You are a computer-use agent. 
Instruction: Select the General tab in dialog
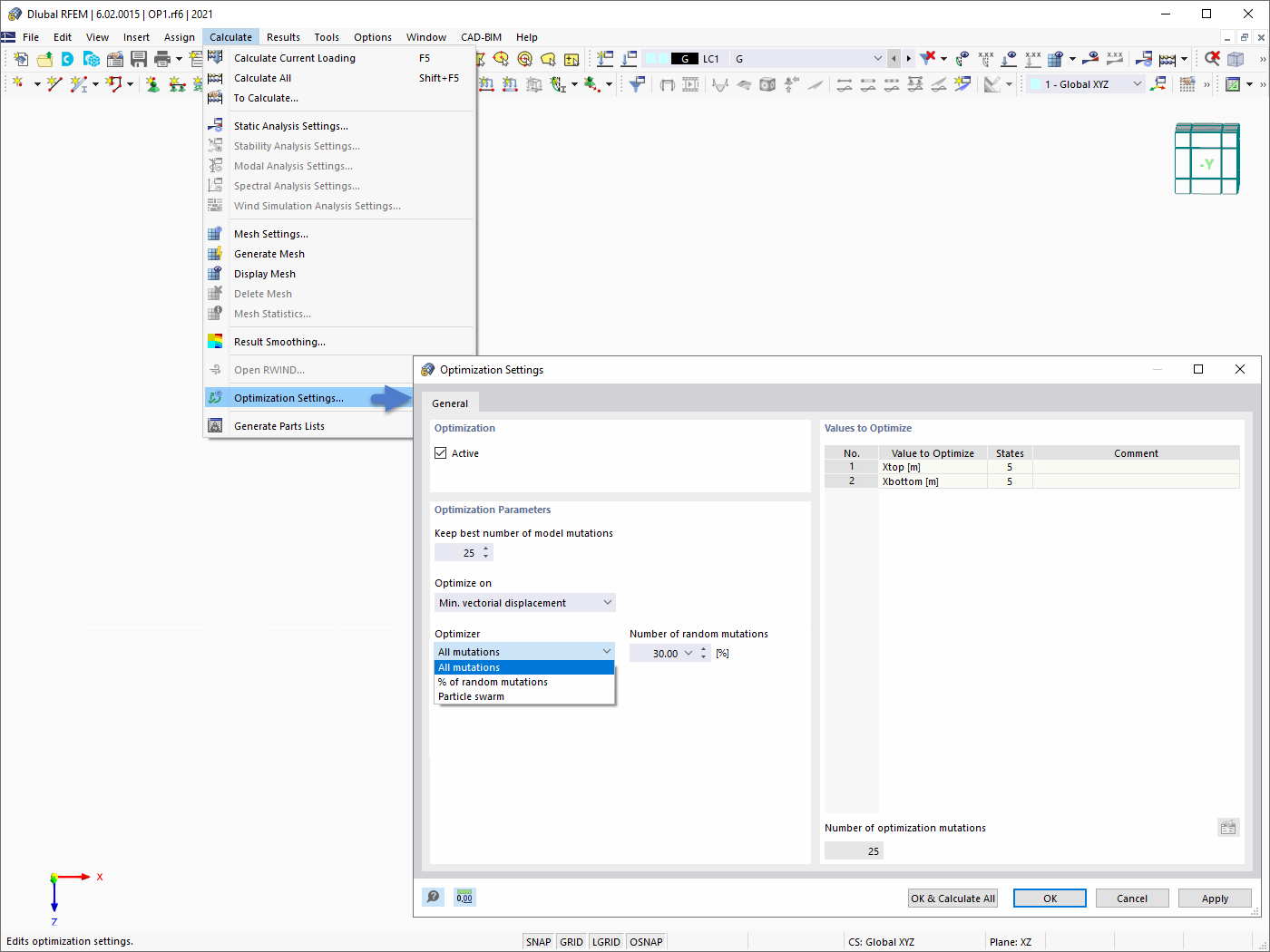450,403
